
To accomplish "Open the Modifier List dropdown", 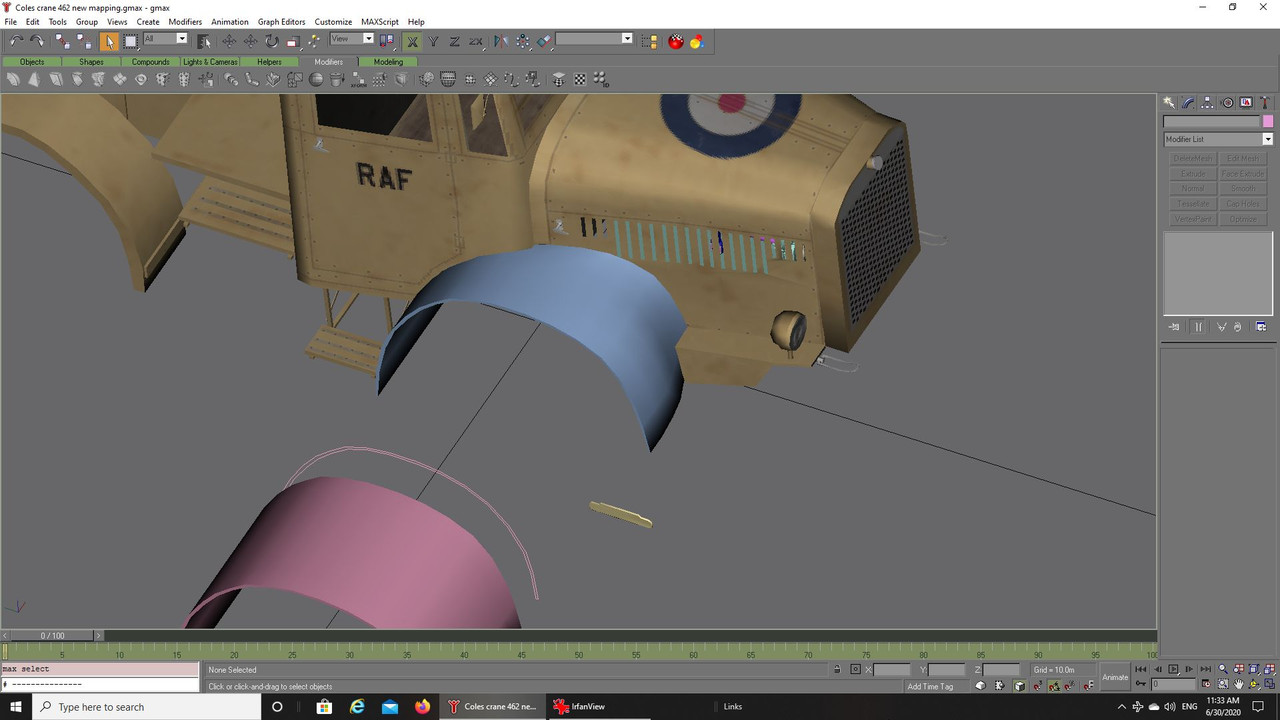I will (1217, 139).
